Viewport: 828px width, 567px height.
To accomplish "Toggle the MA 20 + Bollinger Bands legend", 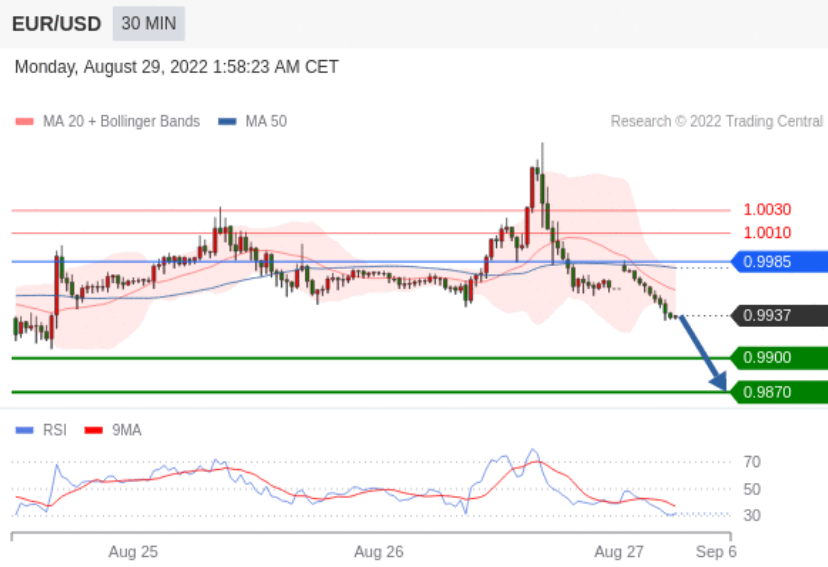I will click(x=108, y=121).
